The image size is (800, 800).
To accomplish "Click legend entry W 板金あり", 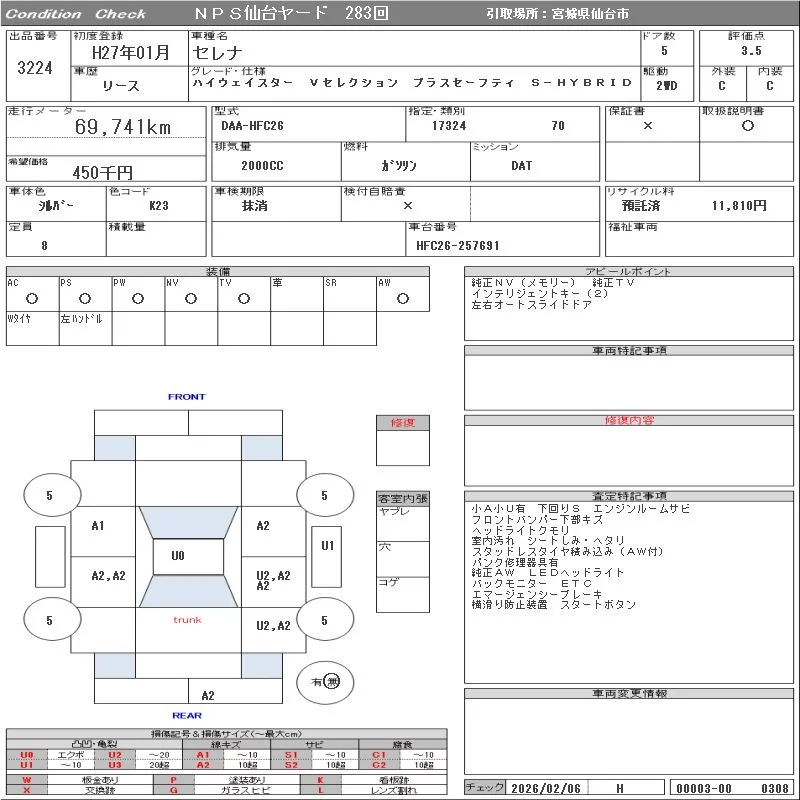I will click(x=80, y=780).
